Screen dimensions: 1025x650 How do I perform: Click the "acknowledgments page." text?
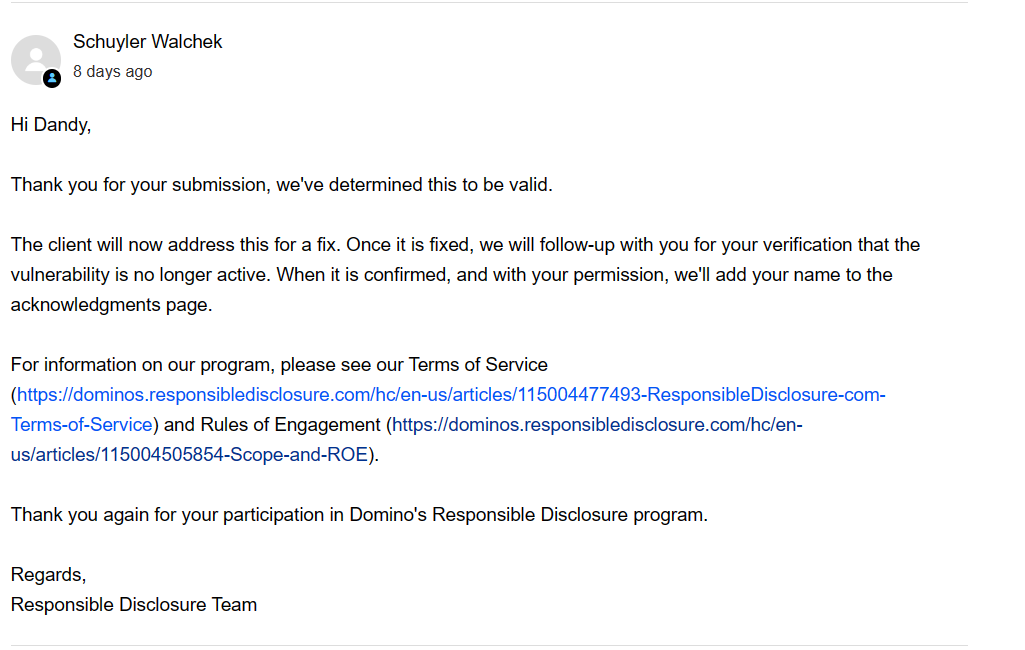[111, 305]
